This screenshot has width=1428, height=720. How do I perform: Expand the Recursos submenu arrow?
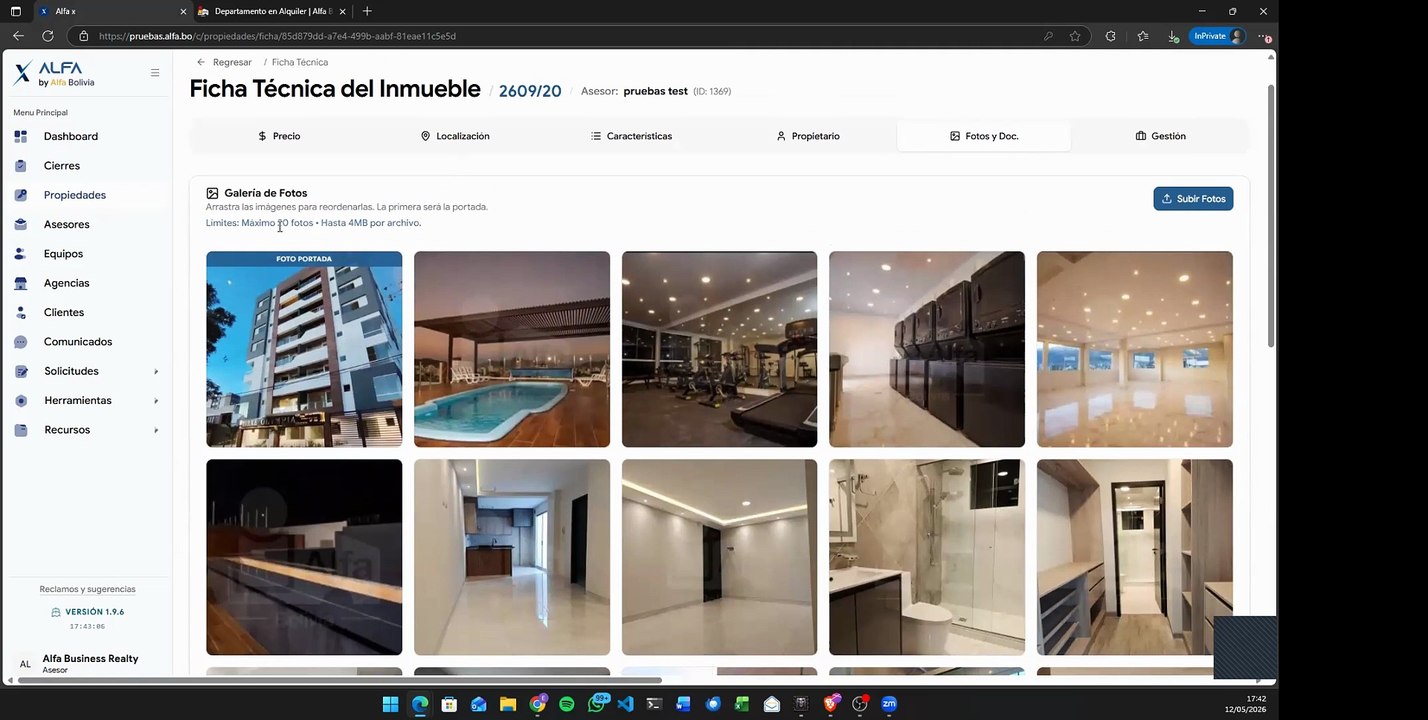(x=156, y=430)
